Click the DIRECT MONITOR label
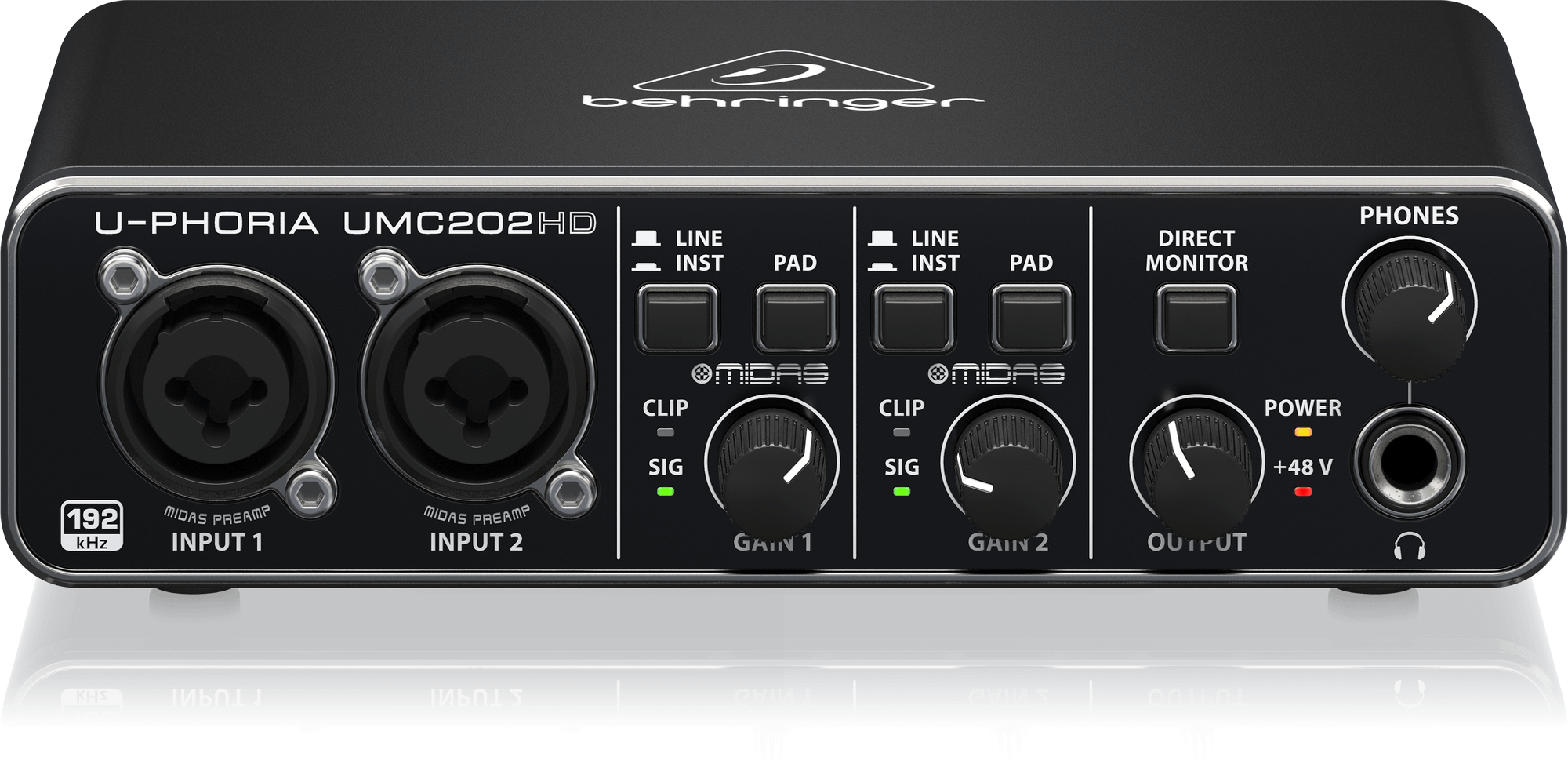The height and width of the screenshot is (764, 1568). pyautogui.click(x=1196, y=250)
